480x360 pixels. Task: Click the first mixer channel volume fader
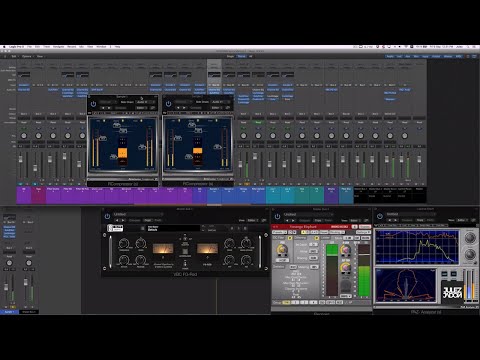pos(20,159)
